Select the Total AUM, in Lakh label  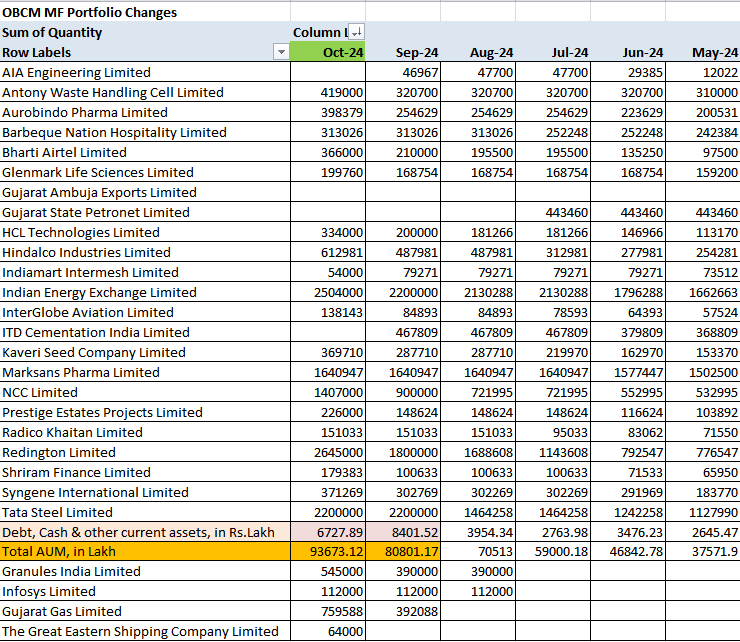[x=59, y=551]
